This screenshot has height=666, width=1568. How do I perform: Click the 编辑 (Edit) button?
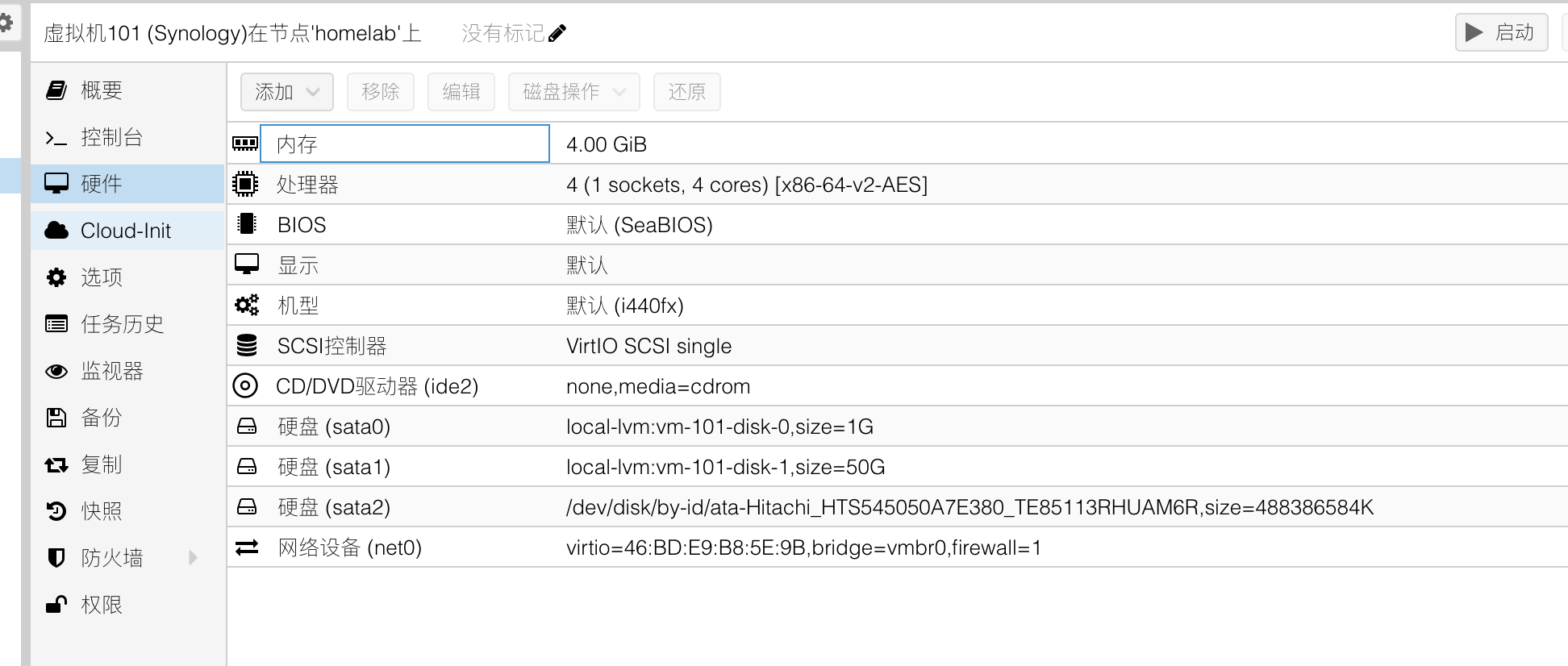click(461, 92)
